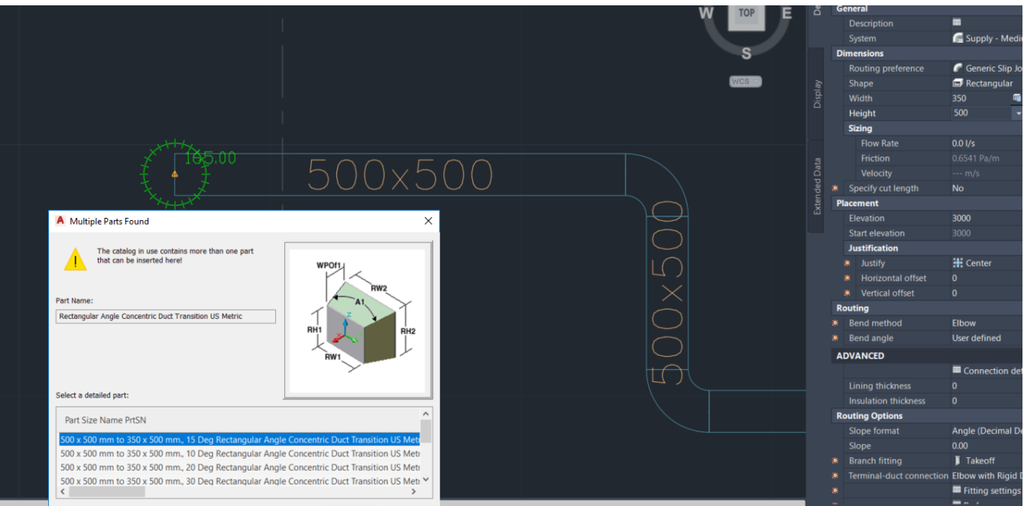Click the Elevation 3000 value field
Viewport: 1024px width, 506px height.
(x=986, y=218)
